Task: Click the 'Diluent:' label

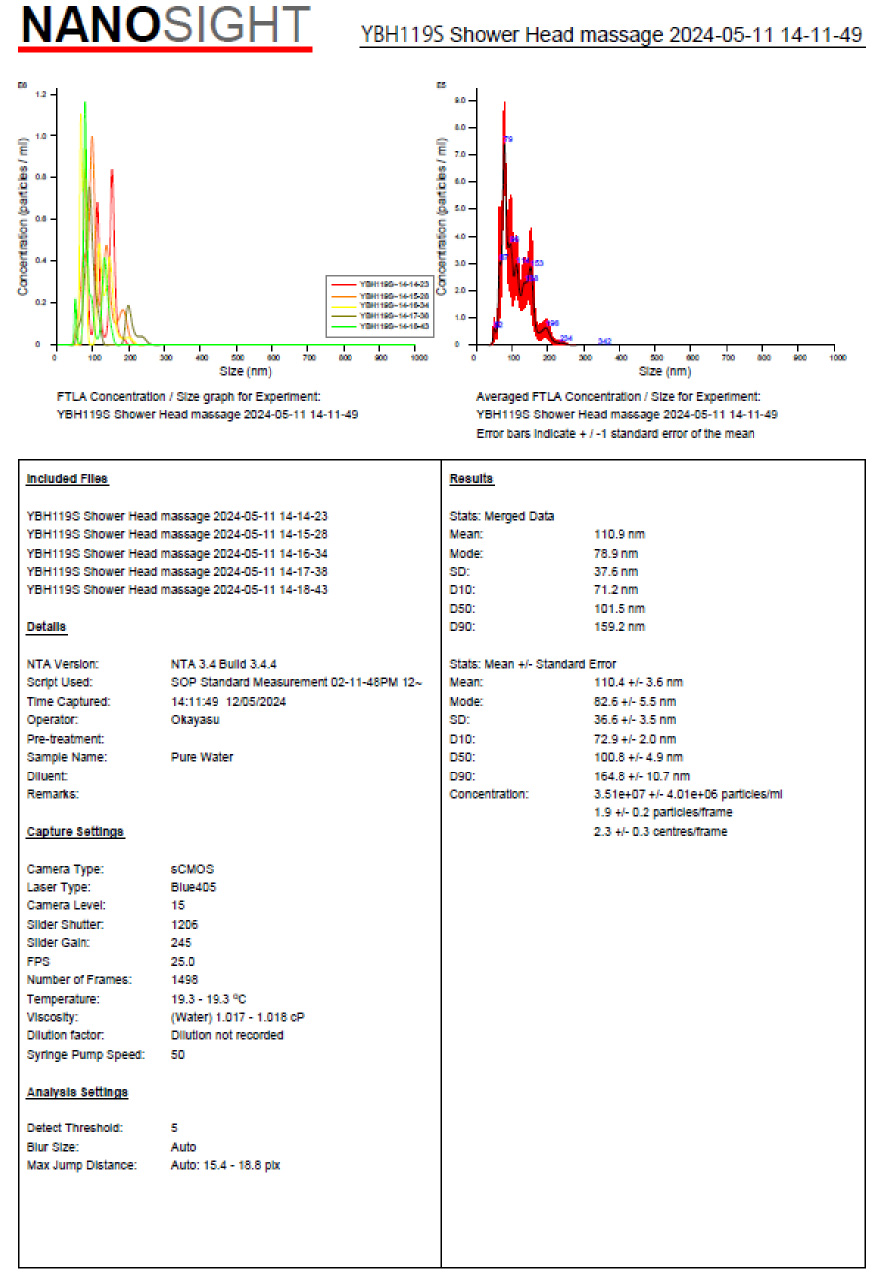Action: point(47,775)
